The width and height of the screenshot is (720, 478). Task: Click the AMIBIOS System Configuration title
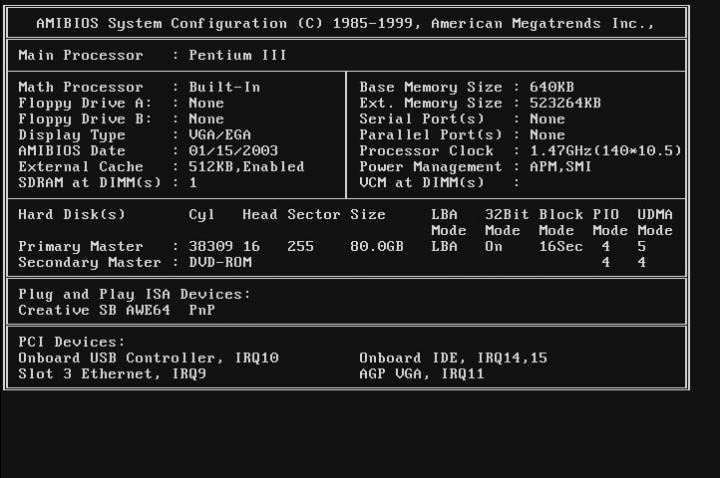click(345, 23)
